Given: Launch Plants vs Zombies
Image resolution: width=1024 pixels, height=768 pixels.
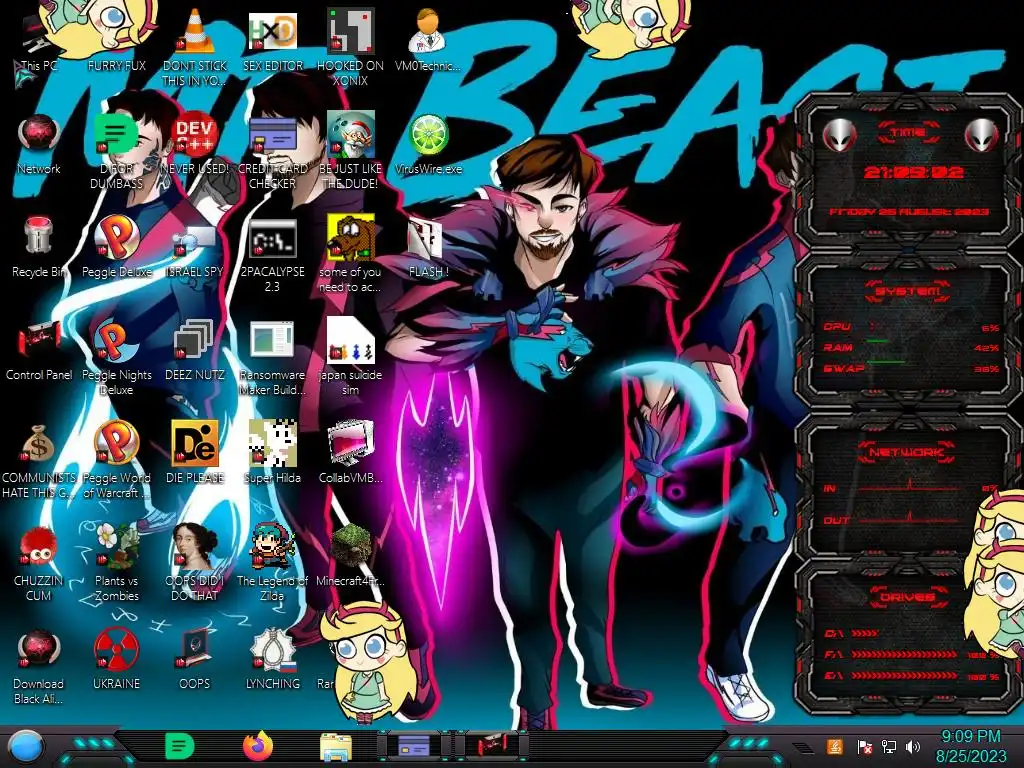Looking at the screenshot, I should pos(116,546).
